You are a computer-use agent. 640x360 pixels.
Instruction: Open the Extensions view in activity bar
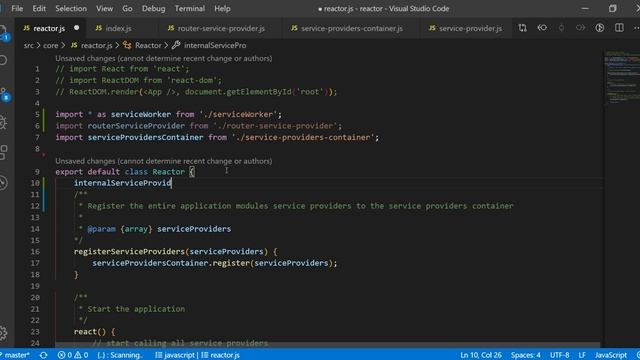pos(3,152)
